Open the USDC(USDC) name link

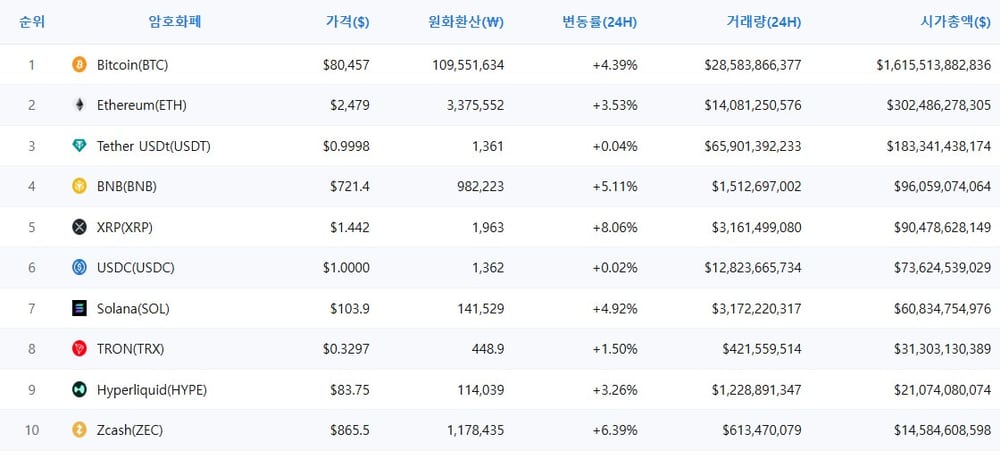[x=136, y=268]
